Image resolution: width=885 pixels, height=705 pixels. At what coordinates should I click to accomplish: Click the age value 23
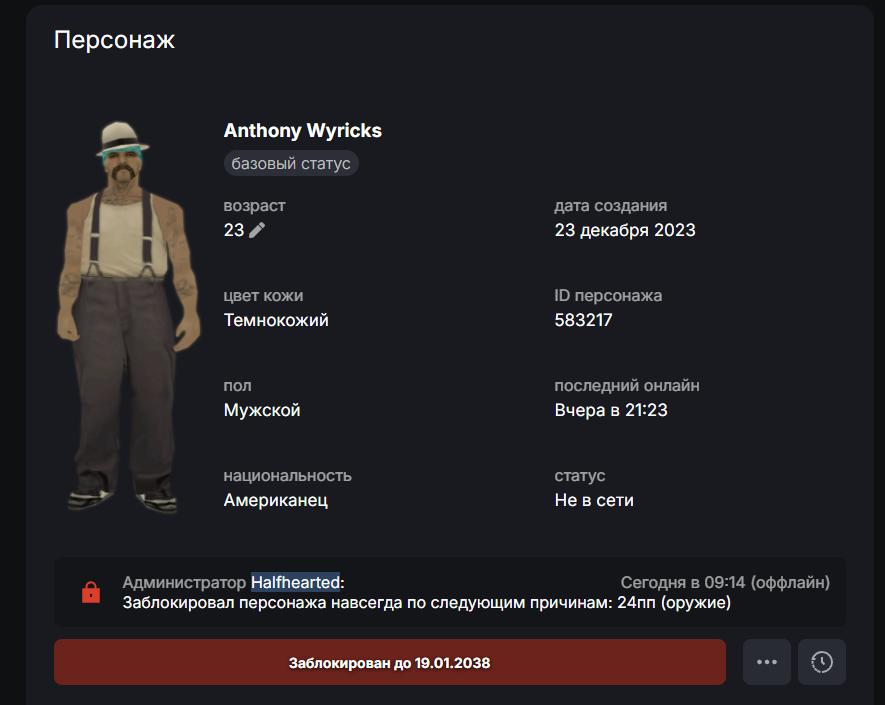[x=234, y=230]
